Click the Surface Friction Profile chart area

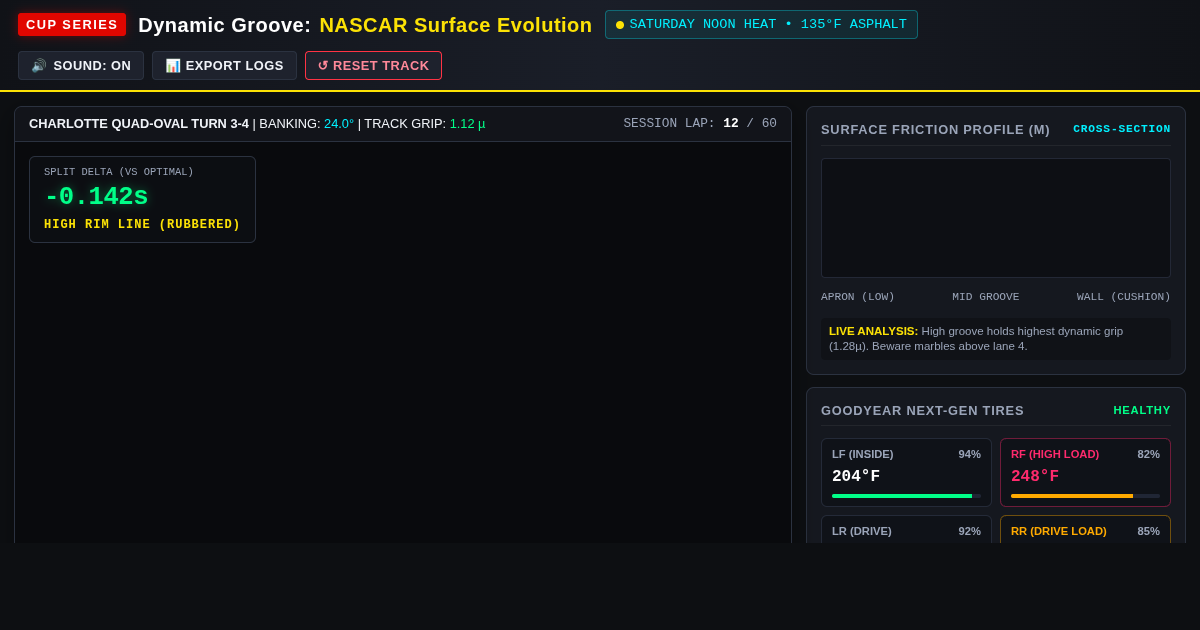pos(996,218)
